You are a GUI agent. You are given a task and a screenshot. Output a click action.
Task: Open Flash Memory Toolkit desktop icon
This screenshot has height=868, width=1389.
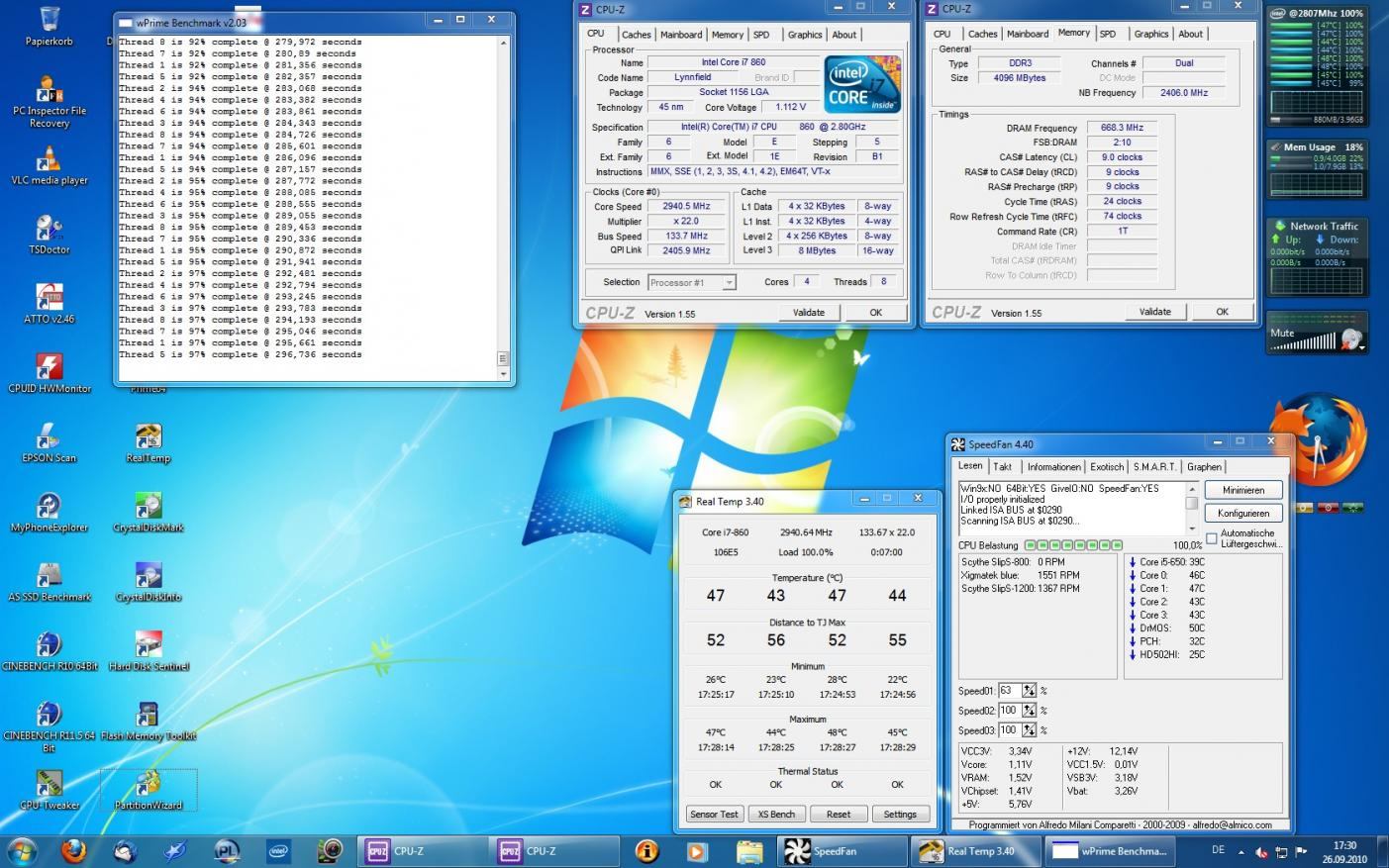pyautogui.click(x=149, y=721)
